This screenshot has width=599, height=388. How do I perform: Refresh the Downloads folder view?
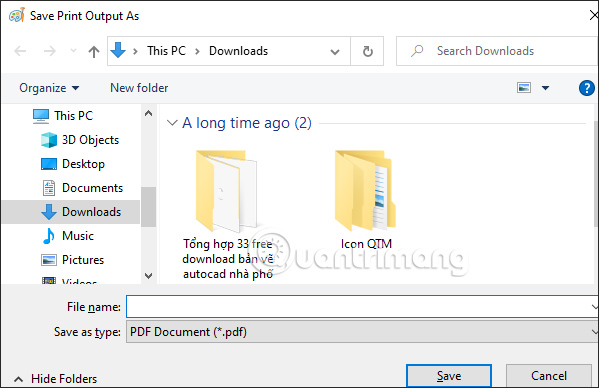367,51
